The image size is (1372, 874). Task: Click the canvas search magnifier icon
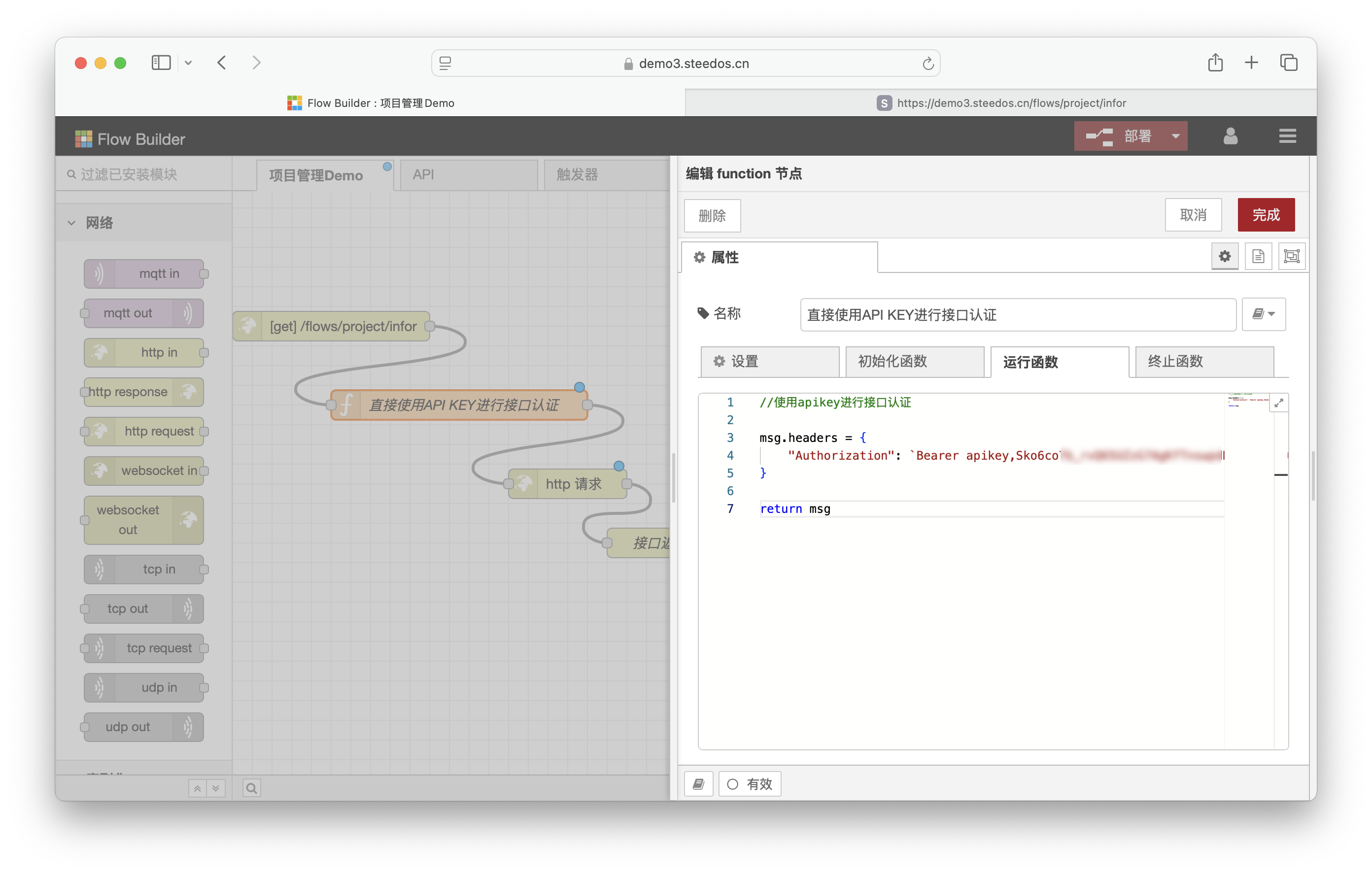[251, 788]
